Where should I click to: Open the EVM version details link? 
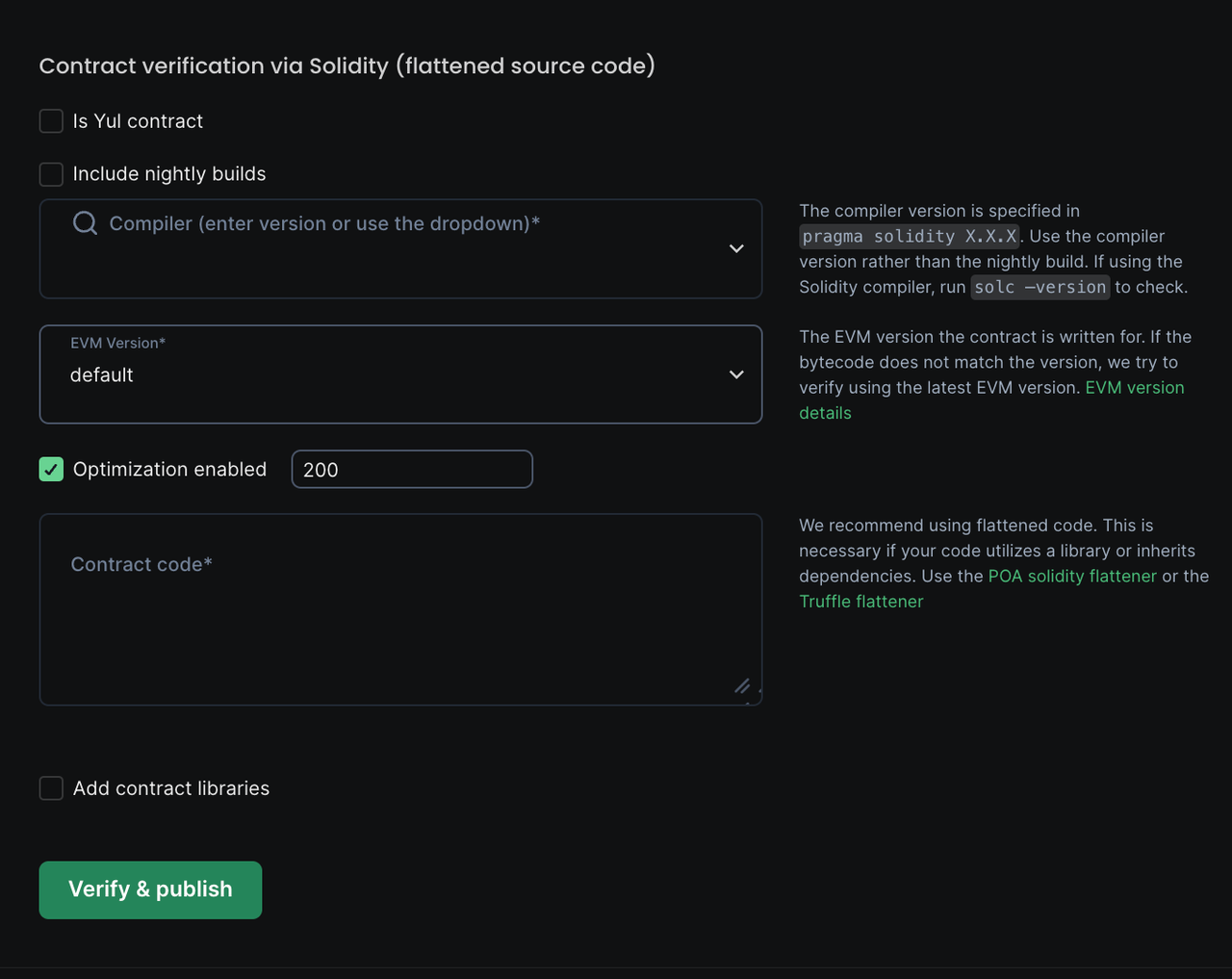coord(1134,388)
